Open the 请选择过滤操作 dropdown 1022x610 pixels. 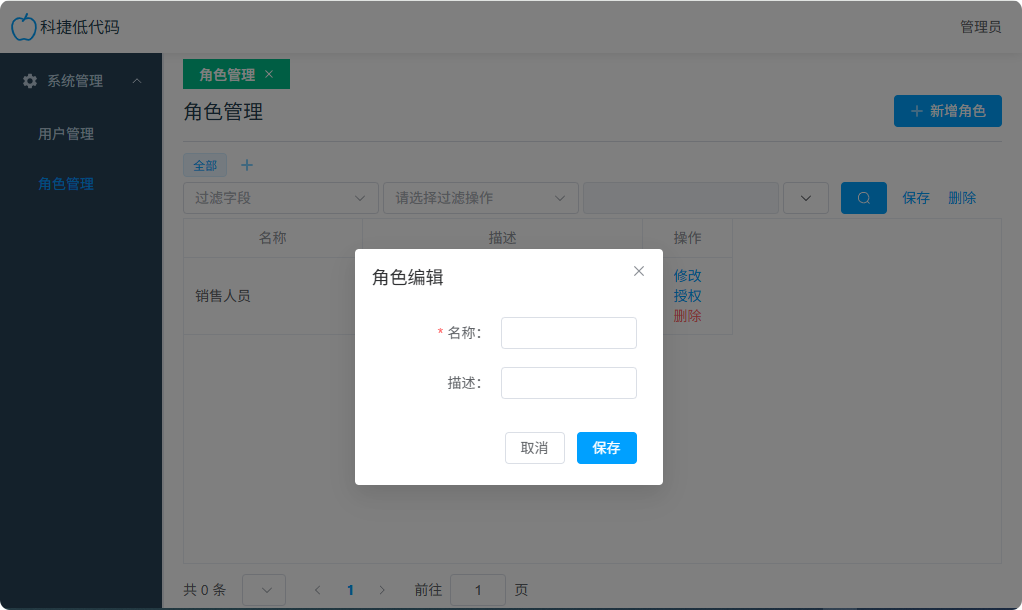click(x=480, y=198)
